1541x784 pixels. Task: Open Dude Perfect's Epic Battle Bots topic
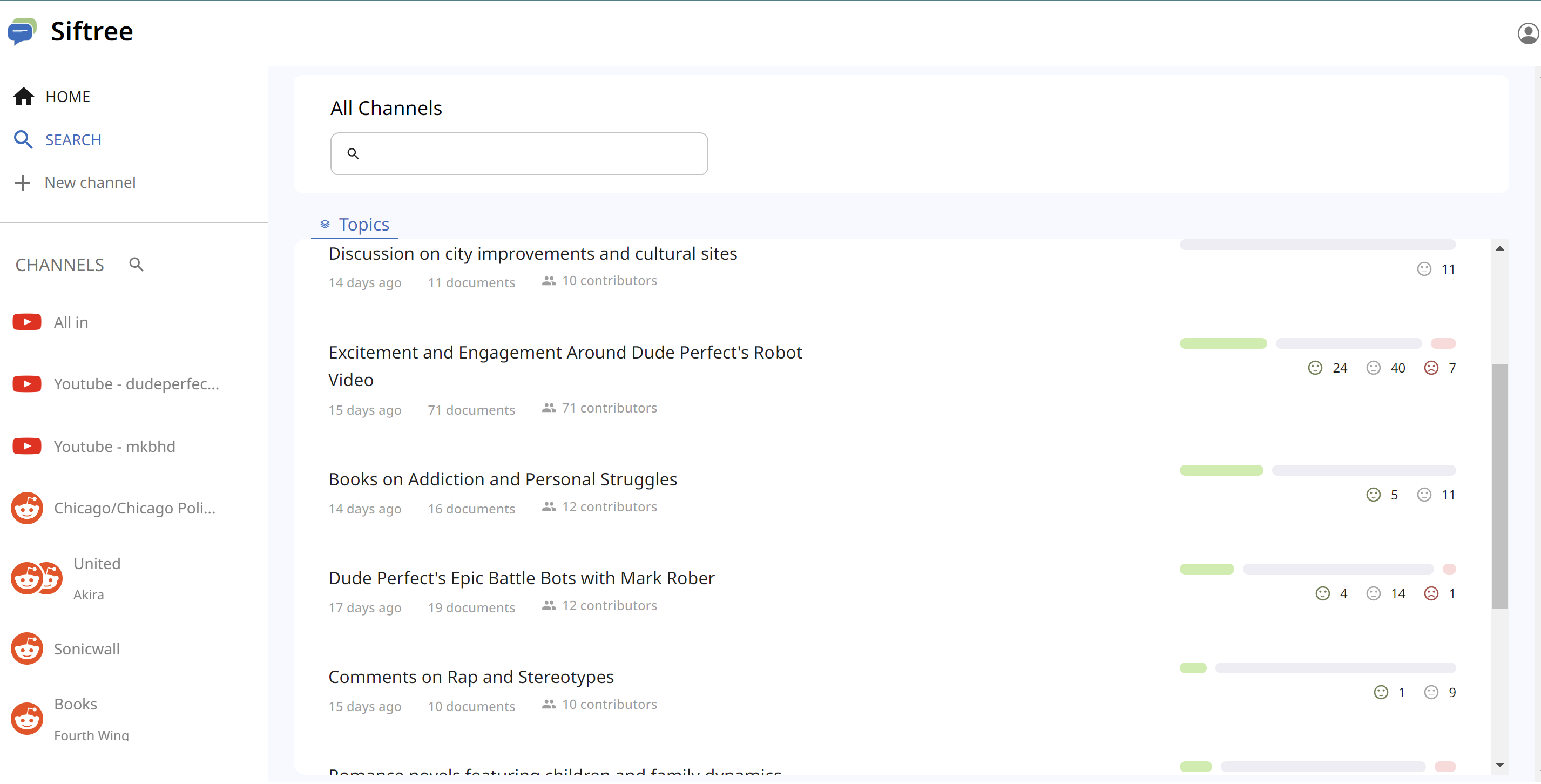[x=521, y=579]
